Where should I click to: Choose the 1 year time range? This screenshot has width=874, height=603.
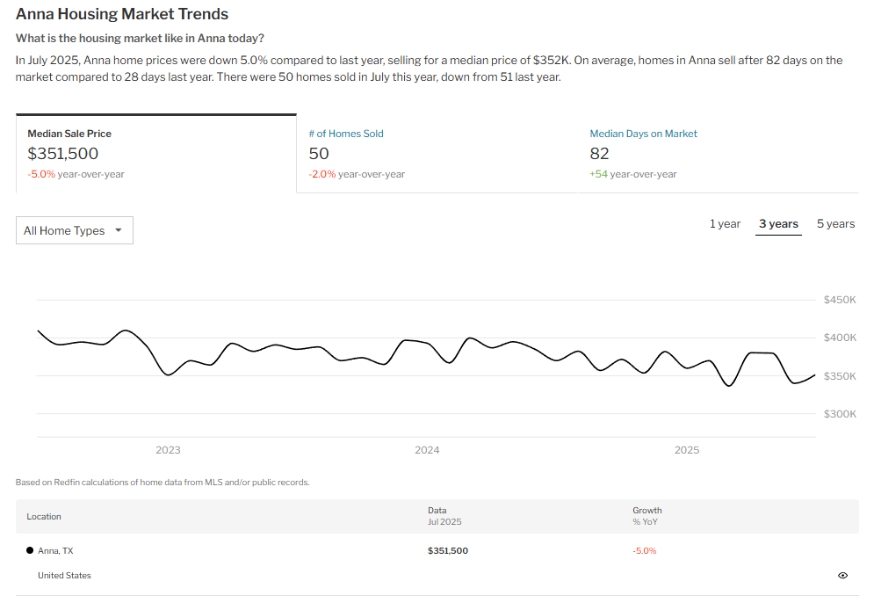[725, 224]
